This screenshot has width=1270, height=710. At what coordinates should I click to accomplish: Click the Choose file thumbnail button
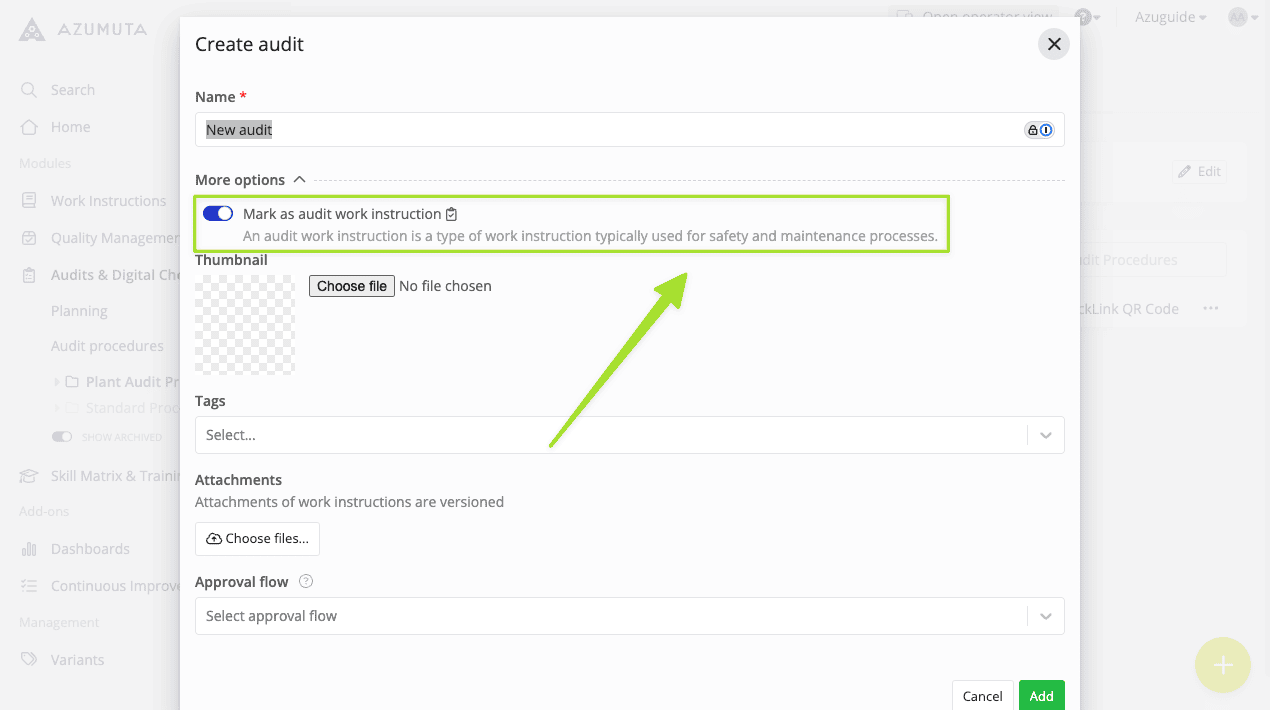351,286
